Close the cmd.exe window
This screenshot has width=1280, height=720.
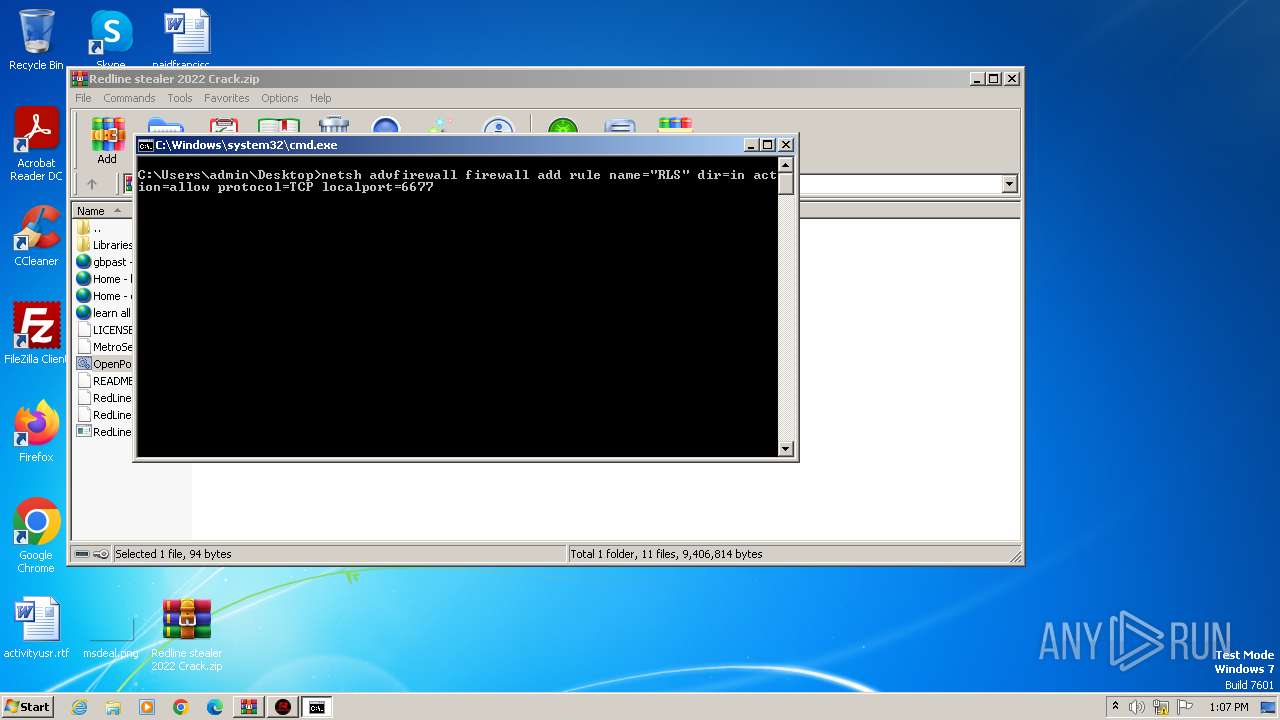pyautogui.click(x=786, y=145)
